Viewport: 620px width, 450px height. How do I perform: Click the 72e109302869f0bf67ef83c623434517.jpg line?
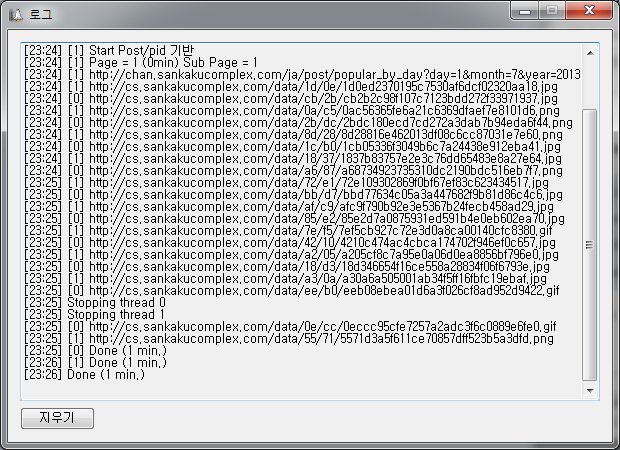tap(286, 182)
